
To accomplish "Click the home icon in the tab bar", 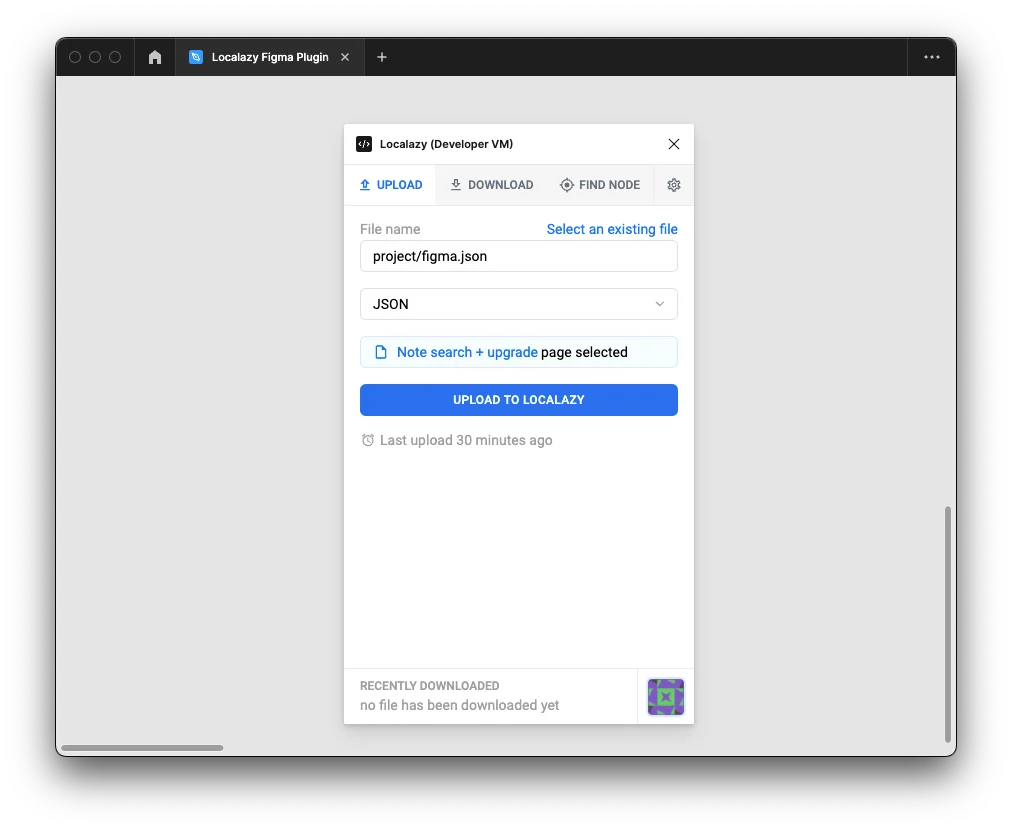I will pyautogui.click(x=154, y=57).
